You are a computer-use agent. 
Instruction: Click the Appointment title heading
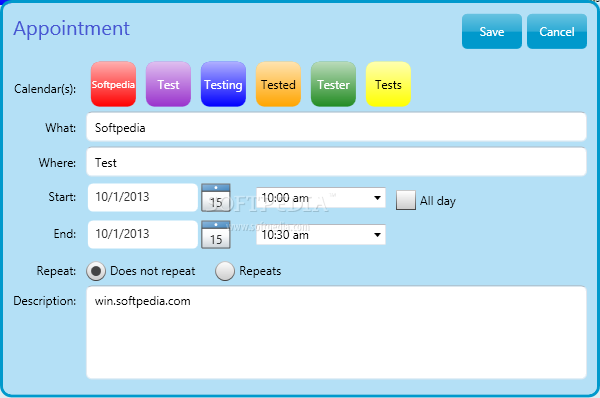click(x=72, y=30)
